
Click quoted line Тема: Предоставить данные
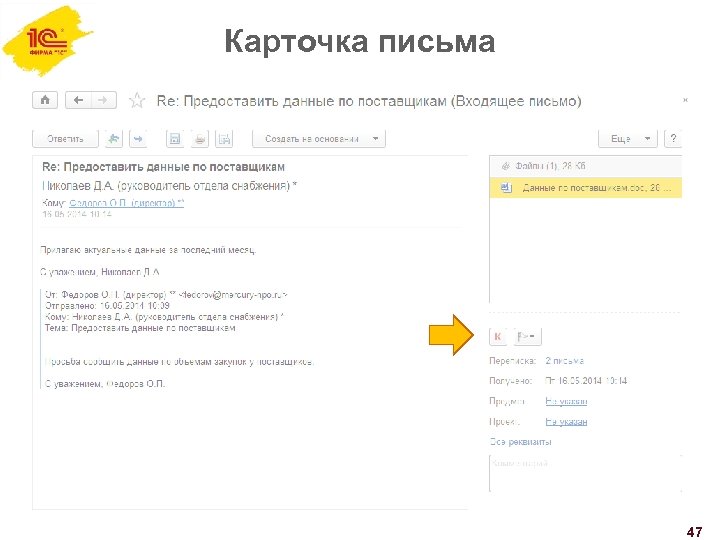141,328
